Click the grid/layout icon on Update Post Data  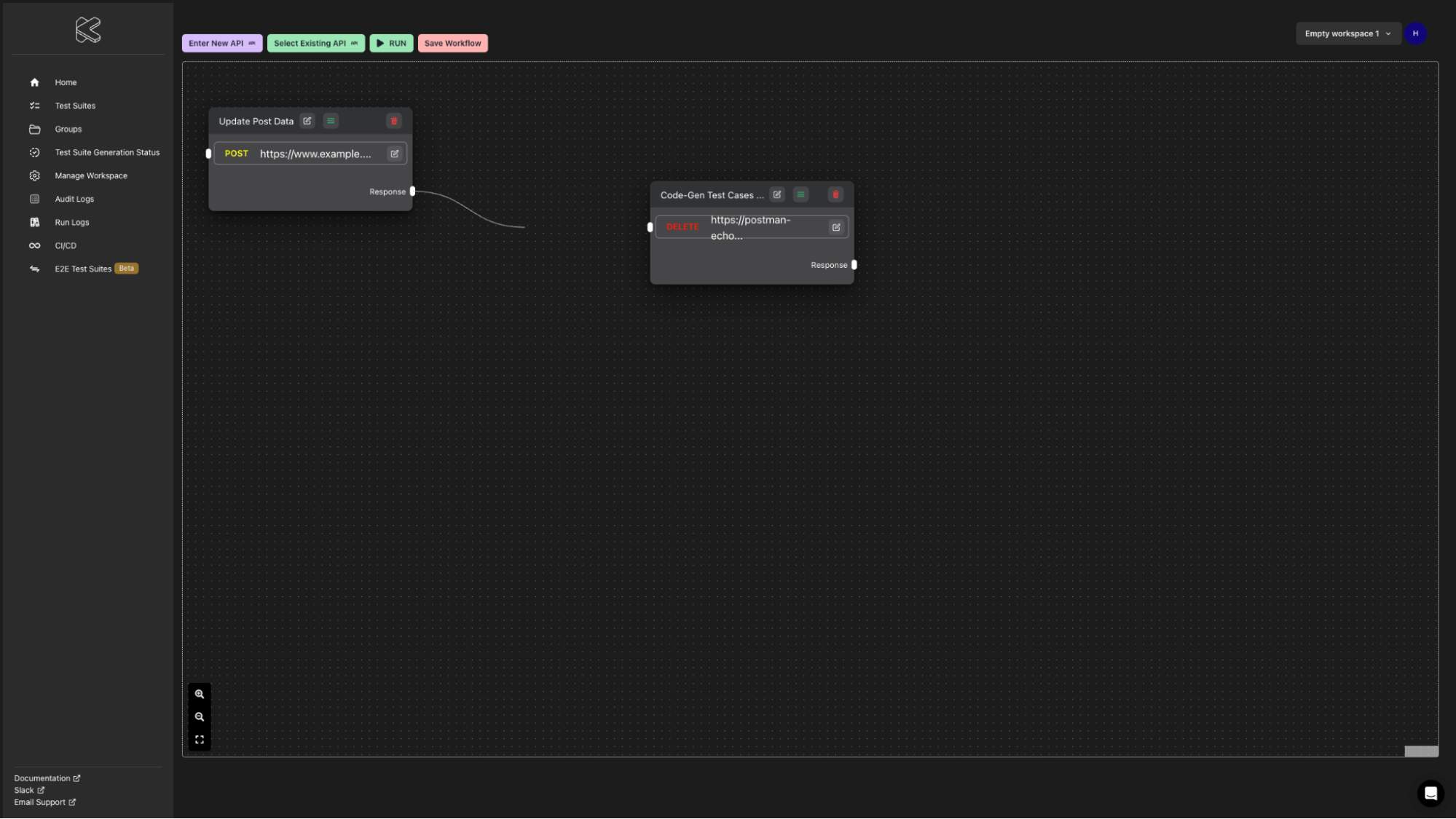coord(330,120)
